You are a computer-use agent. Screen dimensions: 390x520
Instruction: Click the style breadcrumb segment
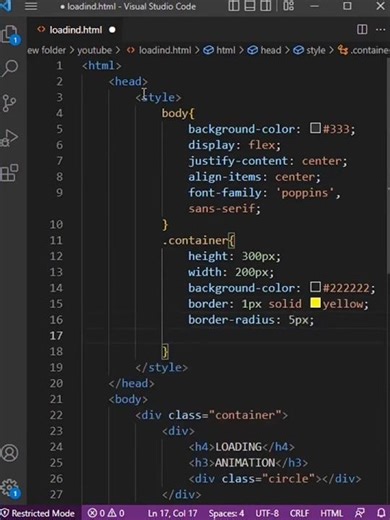(310, 50)
